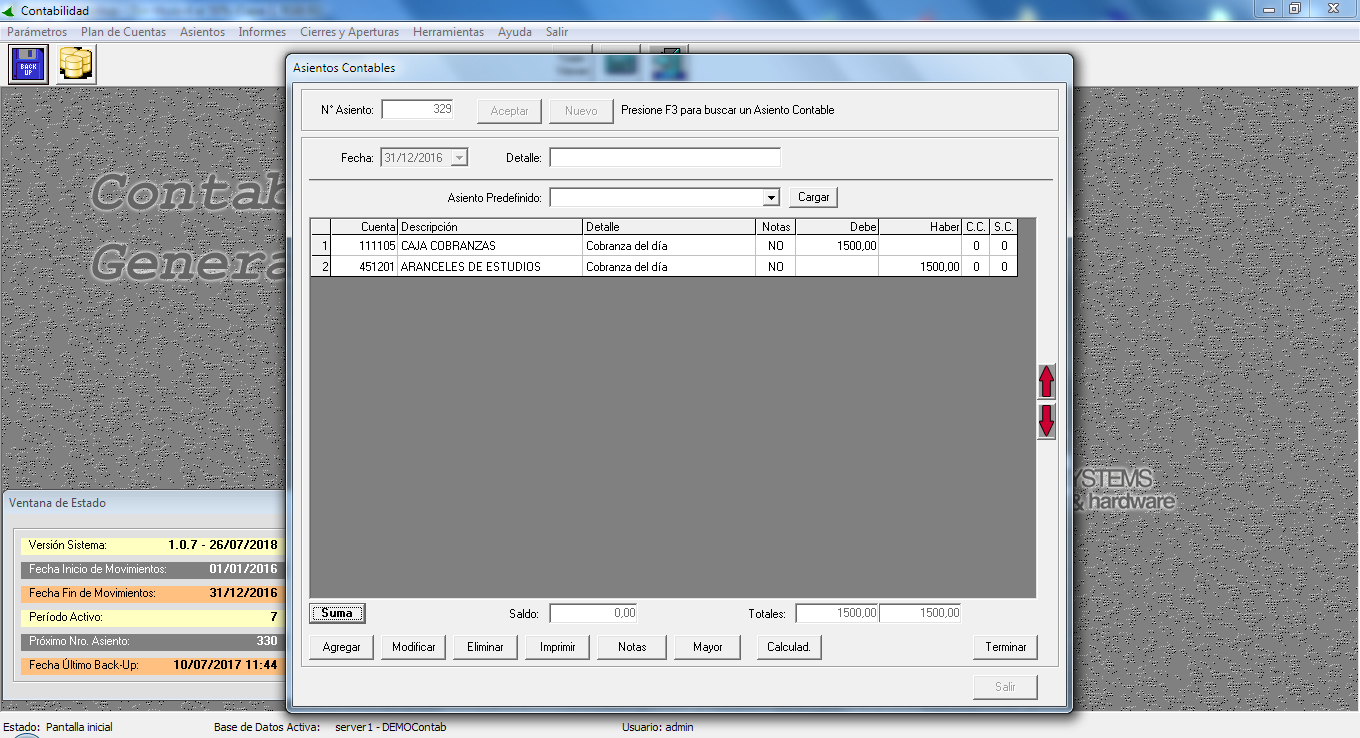Screen dimensions: 1360x738
Task: Expand the Asiento Predefinido dropdown
Action: pyautogui.click(x=770, y=198)
